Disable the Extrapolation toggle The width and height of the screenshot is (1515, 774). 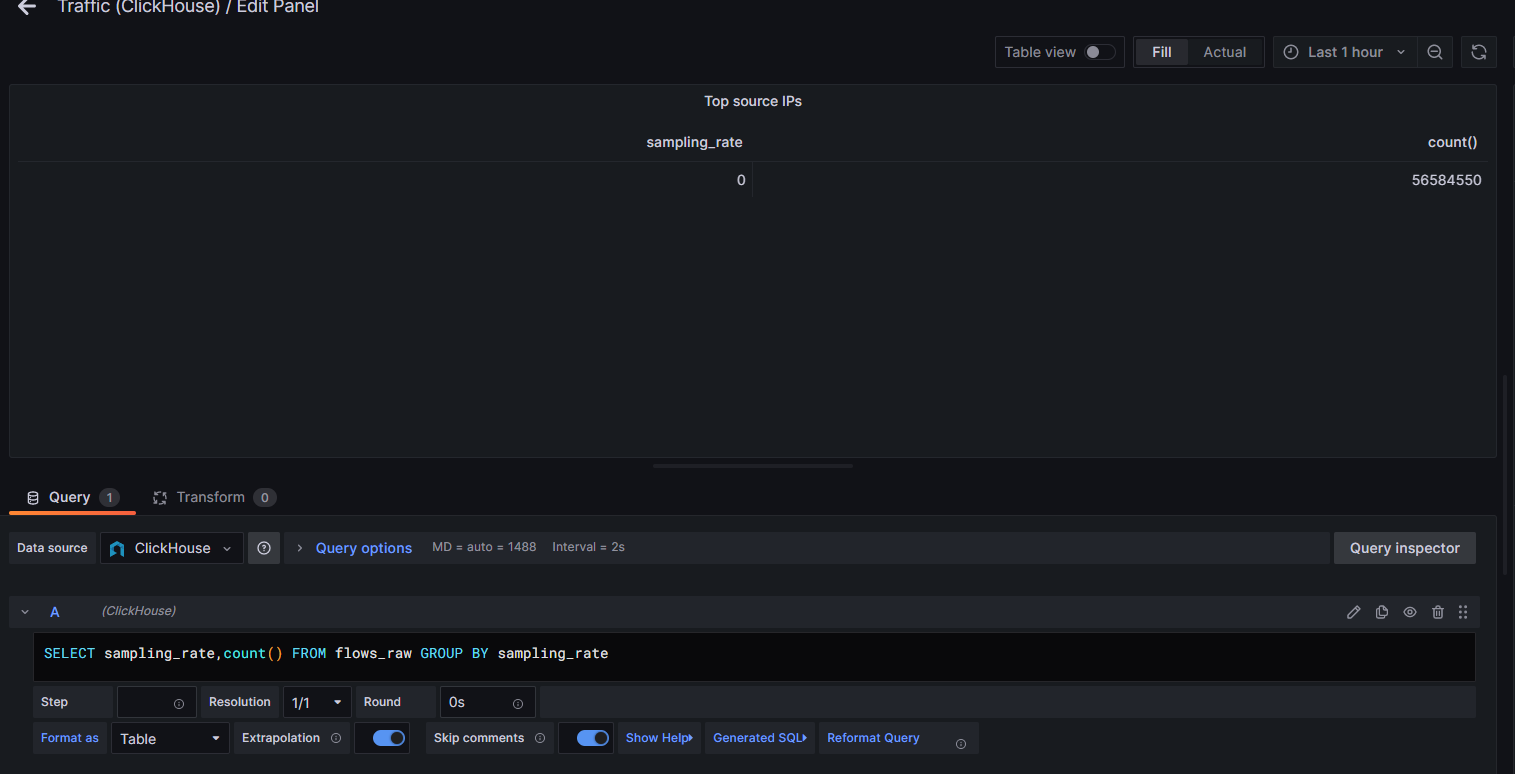tap(382, 737)
